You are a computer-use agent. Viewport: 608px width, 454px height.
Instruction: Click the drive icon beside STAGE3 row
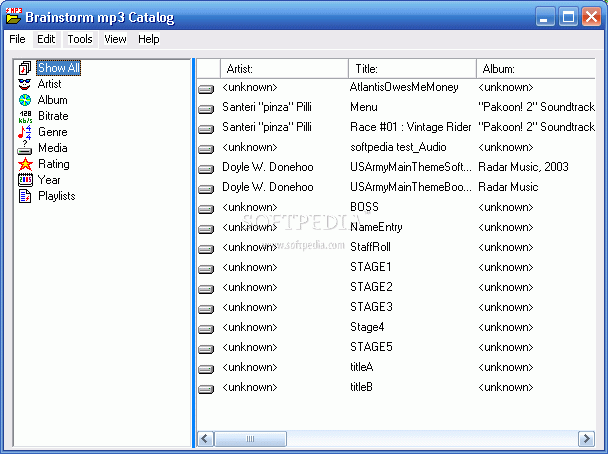click(206, 309)
